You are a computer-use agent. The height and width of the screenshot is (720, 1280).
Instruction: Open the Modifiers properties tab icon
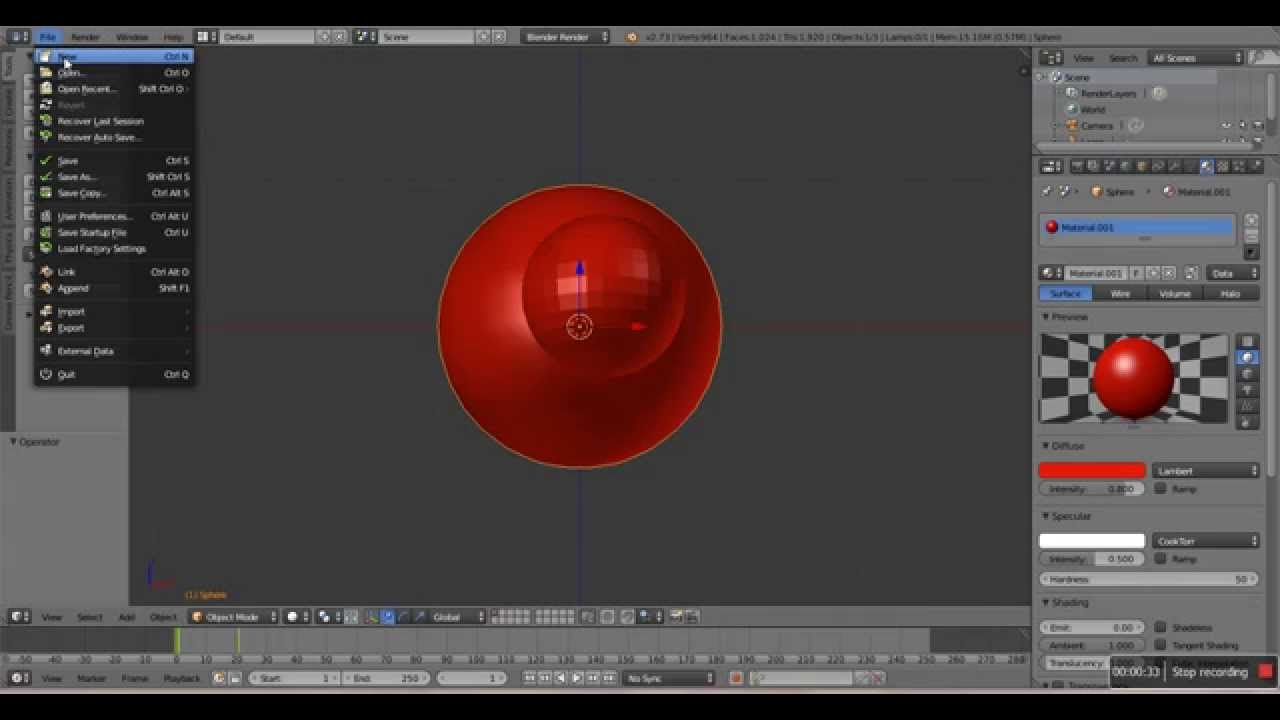coord(1174,167)
